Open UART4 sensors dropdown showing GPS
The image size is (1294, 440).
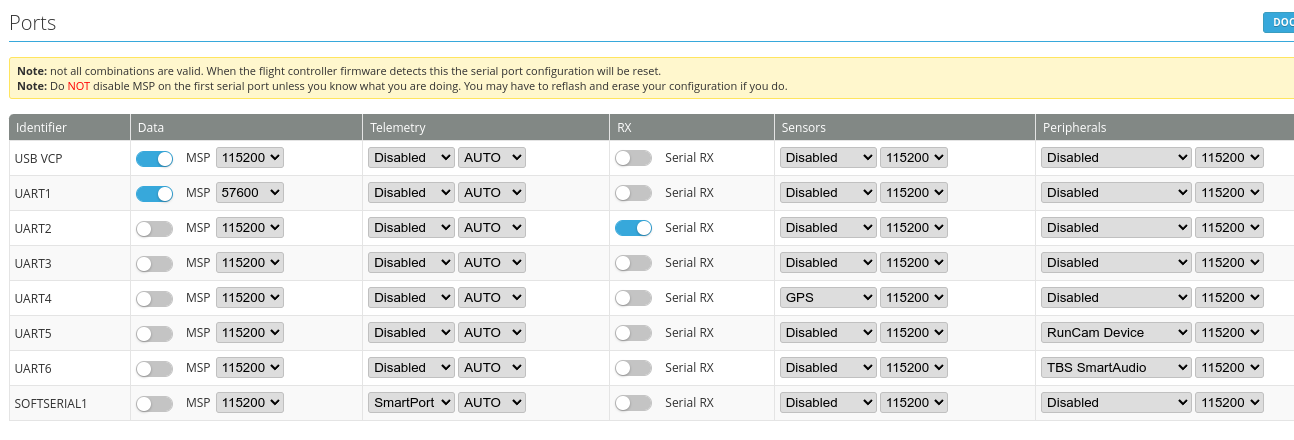[827, 297]
